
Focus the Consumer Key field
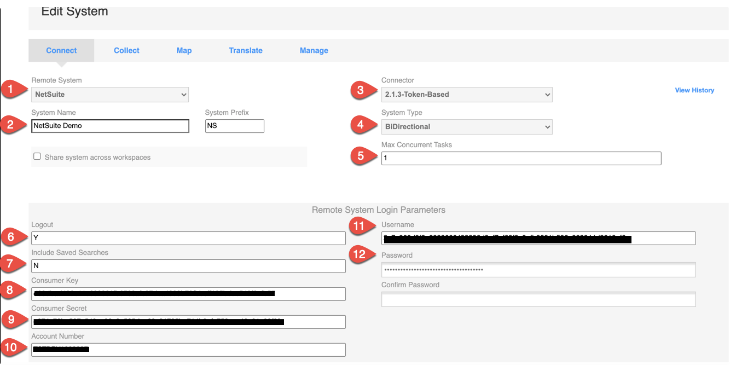click(x=189, y=294)
